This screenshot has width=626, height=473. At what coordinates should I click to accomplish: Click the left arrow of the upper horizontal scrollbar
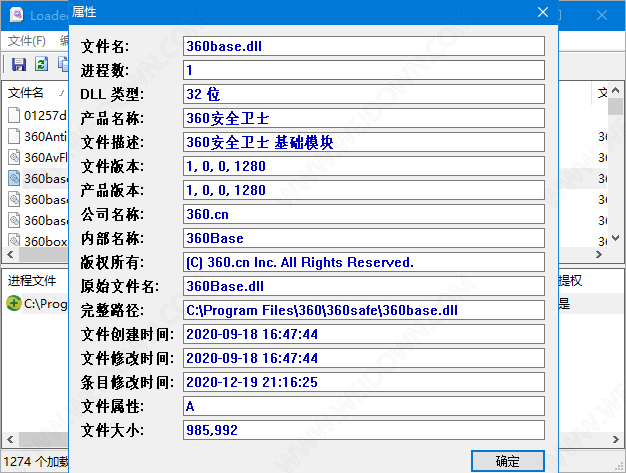tap(10, 254)
